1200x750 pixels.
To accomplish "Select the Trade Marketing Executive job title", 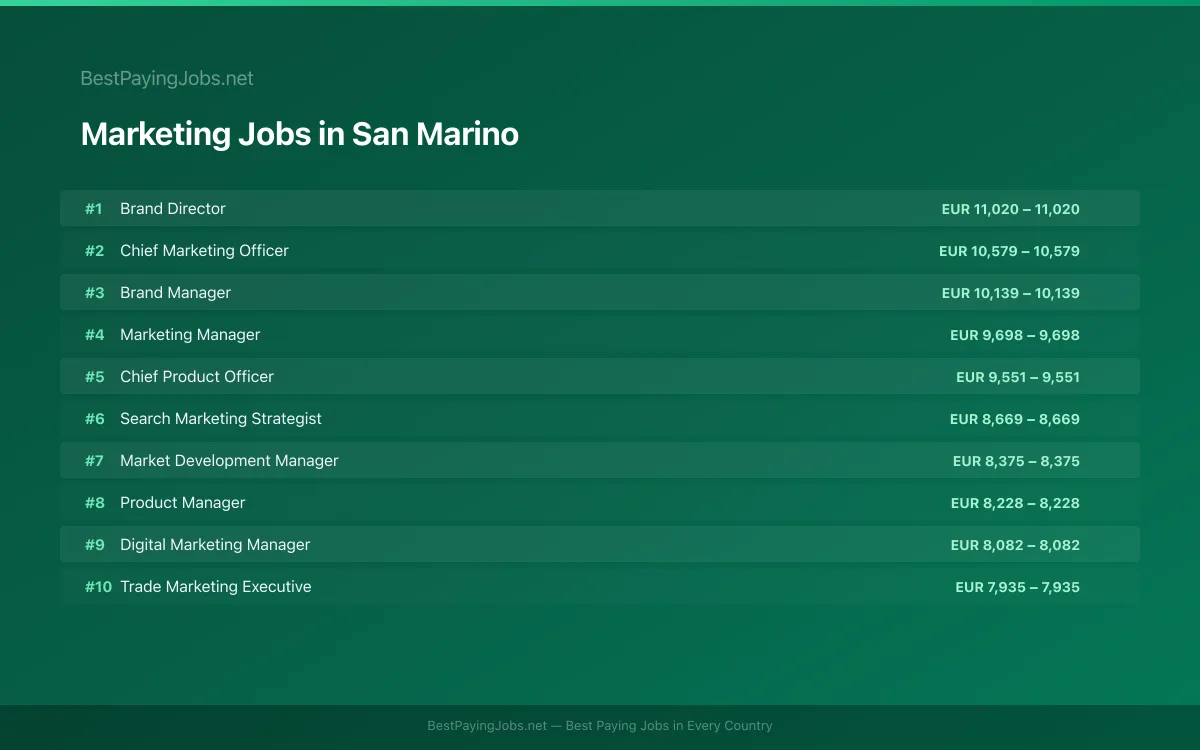I will click(216, 587).
